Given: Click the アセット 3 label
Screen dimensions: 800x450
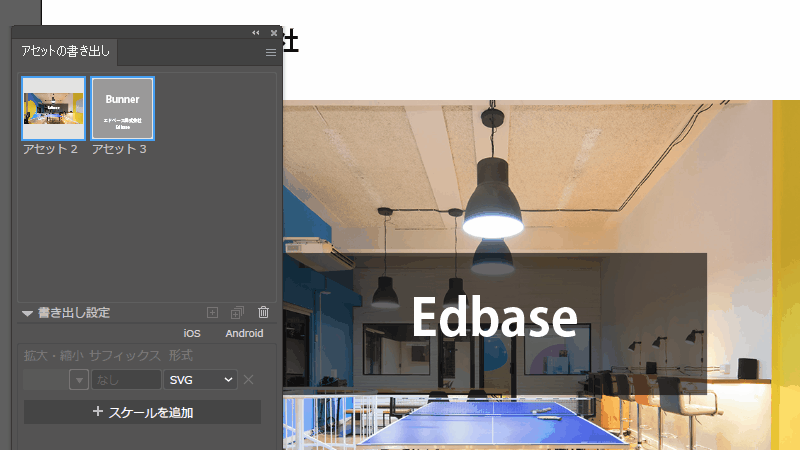Looking at the screenshot, I should tap(119, 149).
